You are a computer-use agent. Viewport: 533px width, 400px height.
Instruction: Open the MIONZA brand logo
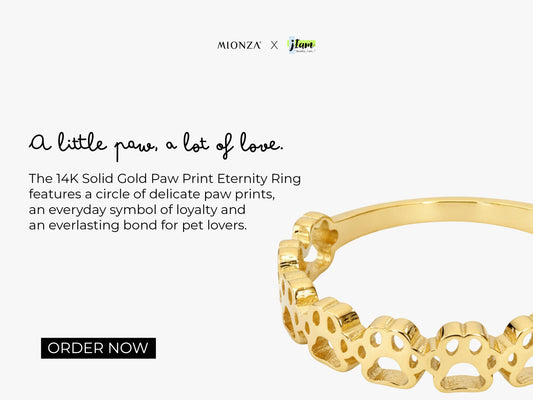(239, 45)
